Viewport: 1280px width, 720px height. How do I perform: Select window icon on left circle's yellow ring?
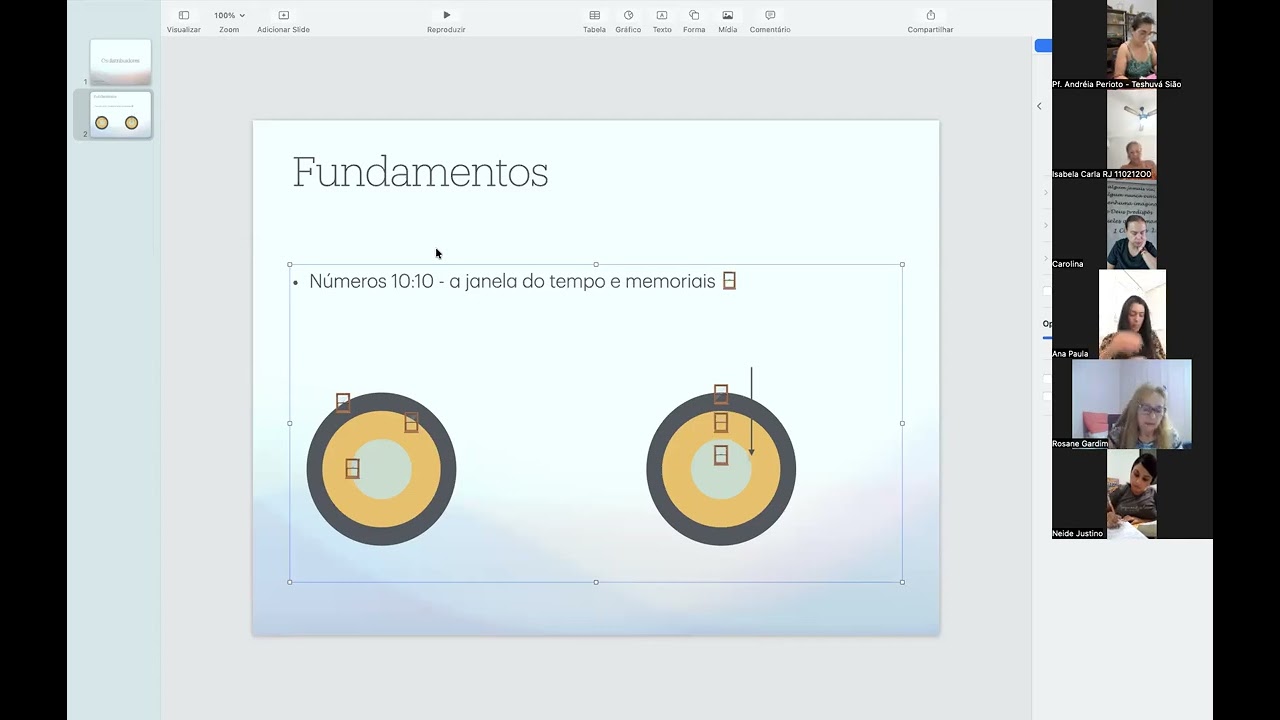click(x=411, y=423)
